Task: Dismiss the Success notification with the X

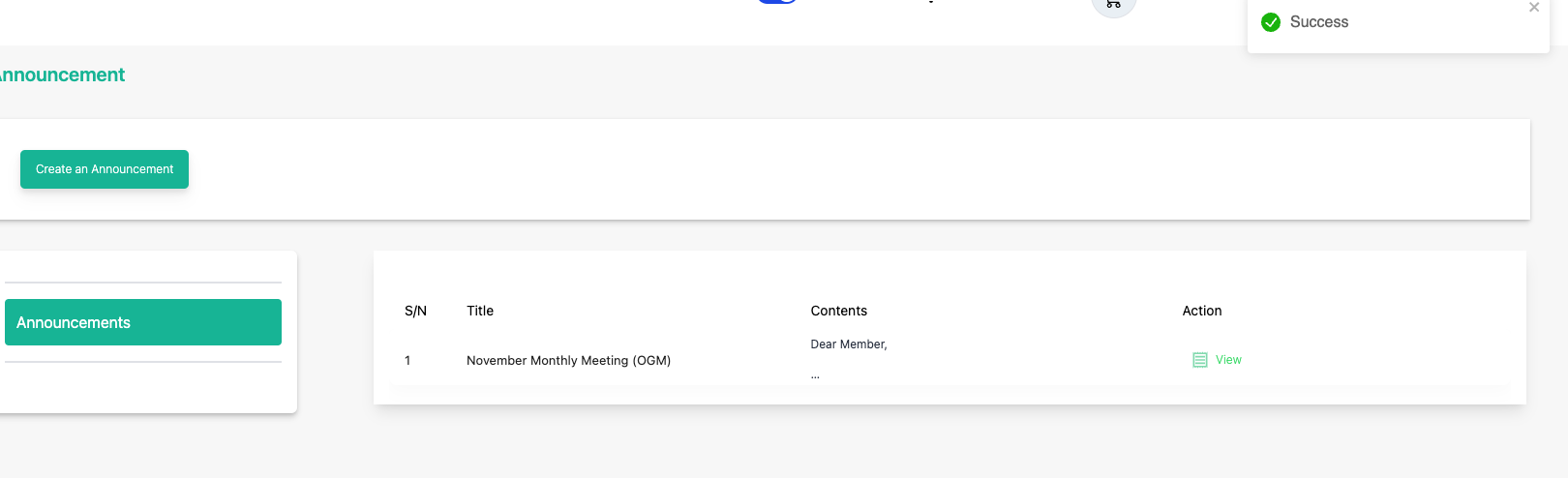Action: click(1534, 8)
